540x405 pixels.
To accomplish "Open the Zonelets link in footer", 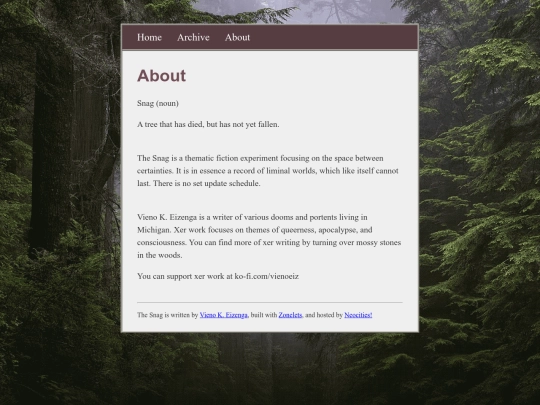I will 290,315.
